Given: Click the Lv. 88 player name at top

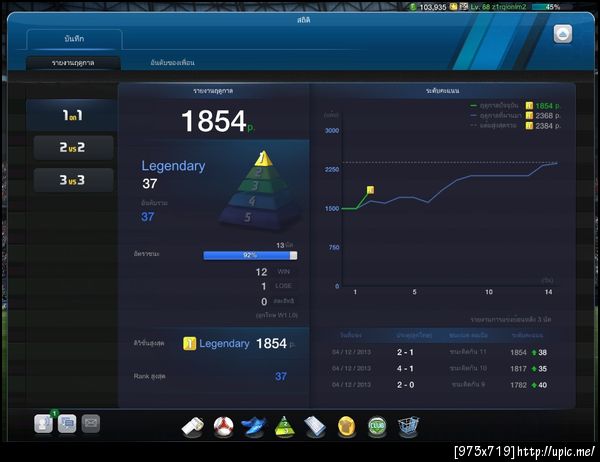Looking at the screenshot, I should [499, 7].
